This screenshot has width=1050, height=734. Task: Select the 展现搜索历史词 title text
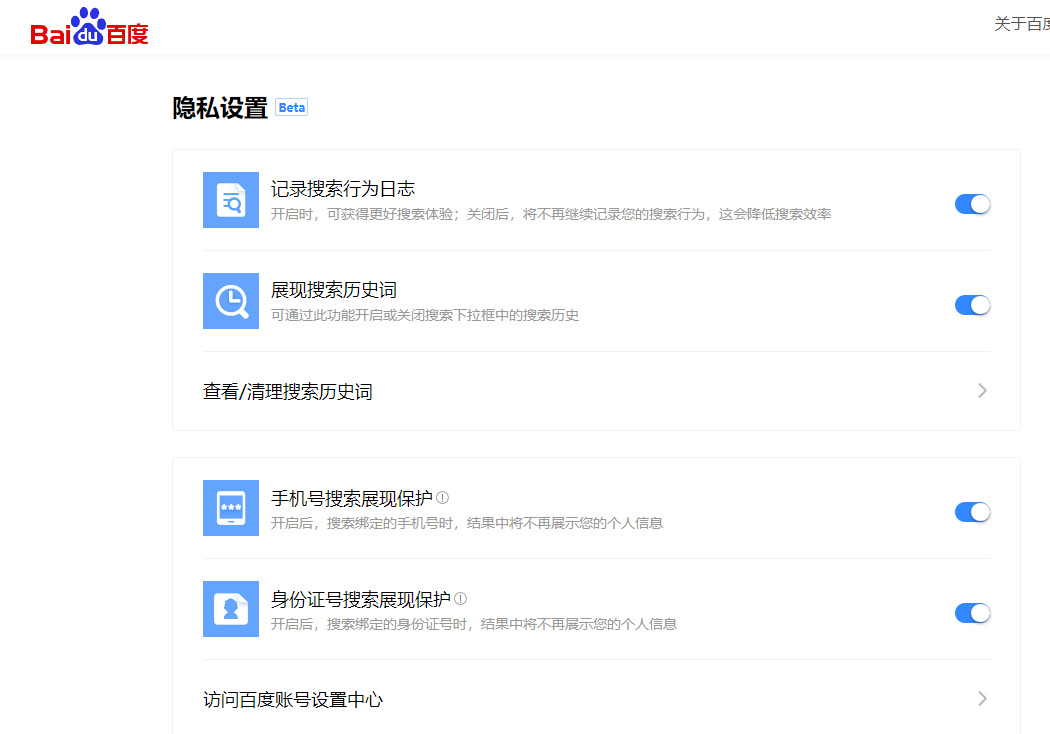click(333, 290)
